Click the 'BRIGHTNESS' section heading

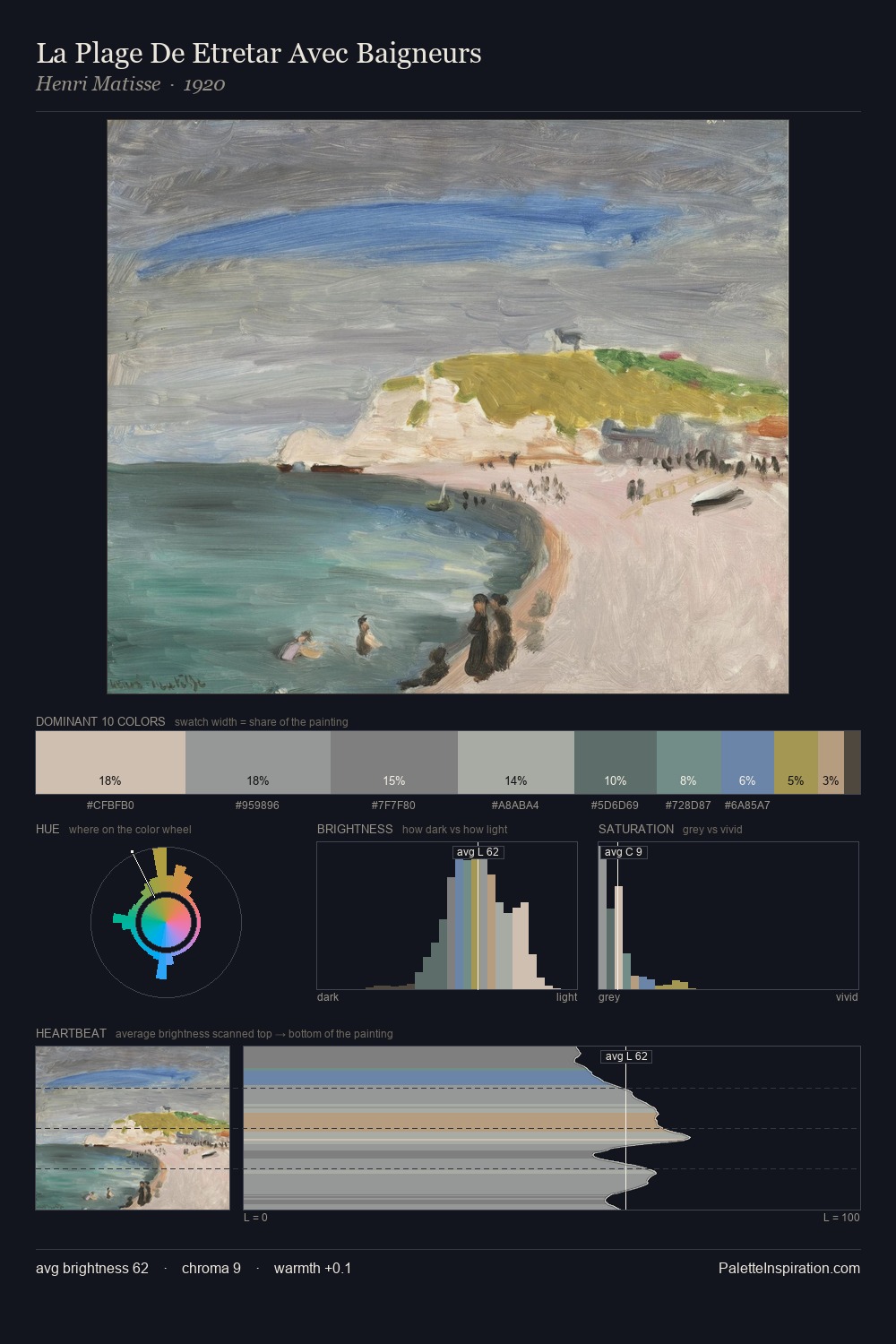pos(355,829)
